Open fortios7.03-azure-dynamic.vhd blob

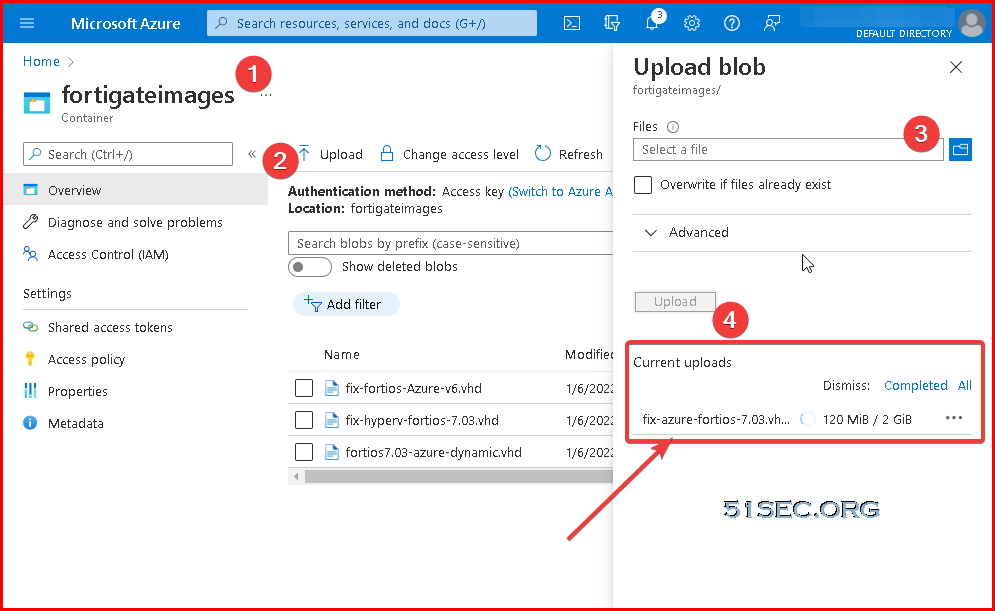pos(433,452)
